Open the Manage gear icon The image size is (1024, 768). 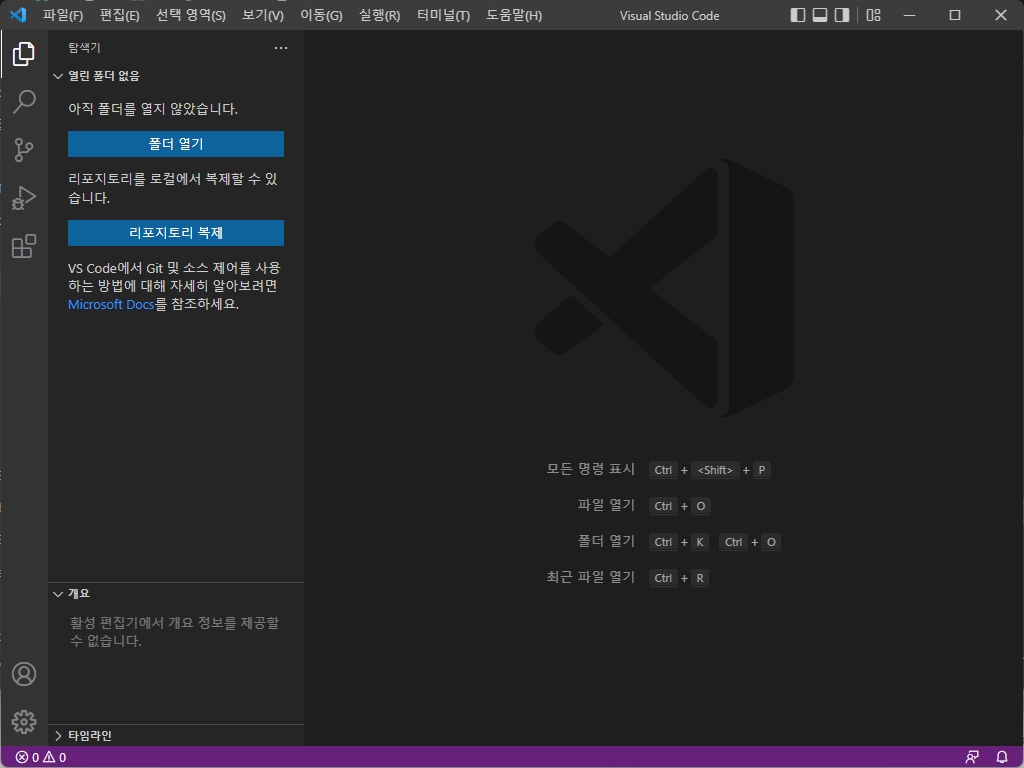tap(24, 722)
